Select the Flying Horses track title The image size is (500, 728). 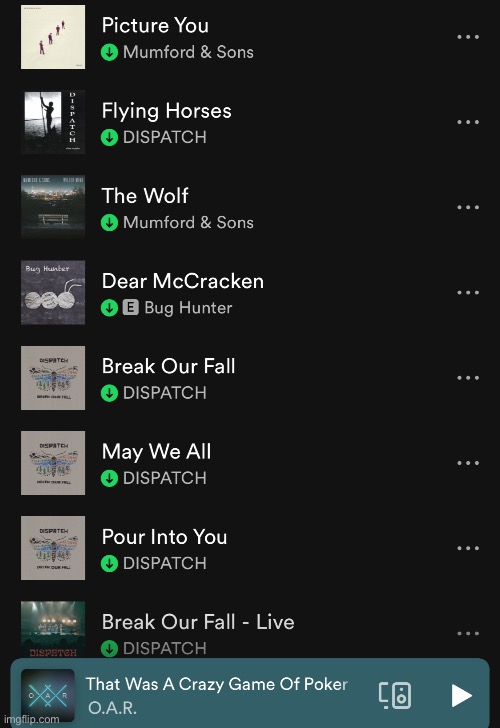coord(167,111)
